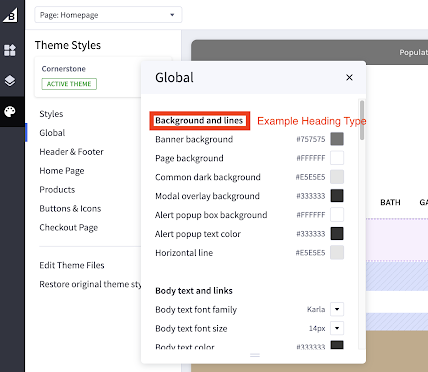
Task: Click the Theme Styles title
Action: [68, 45]
